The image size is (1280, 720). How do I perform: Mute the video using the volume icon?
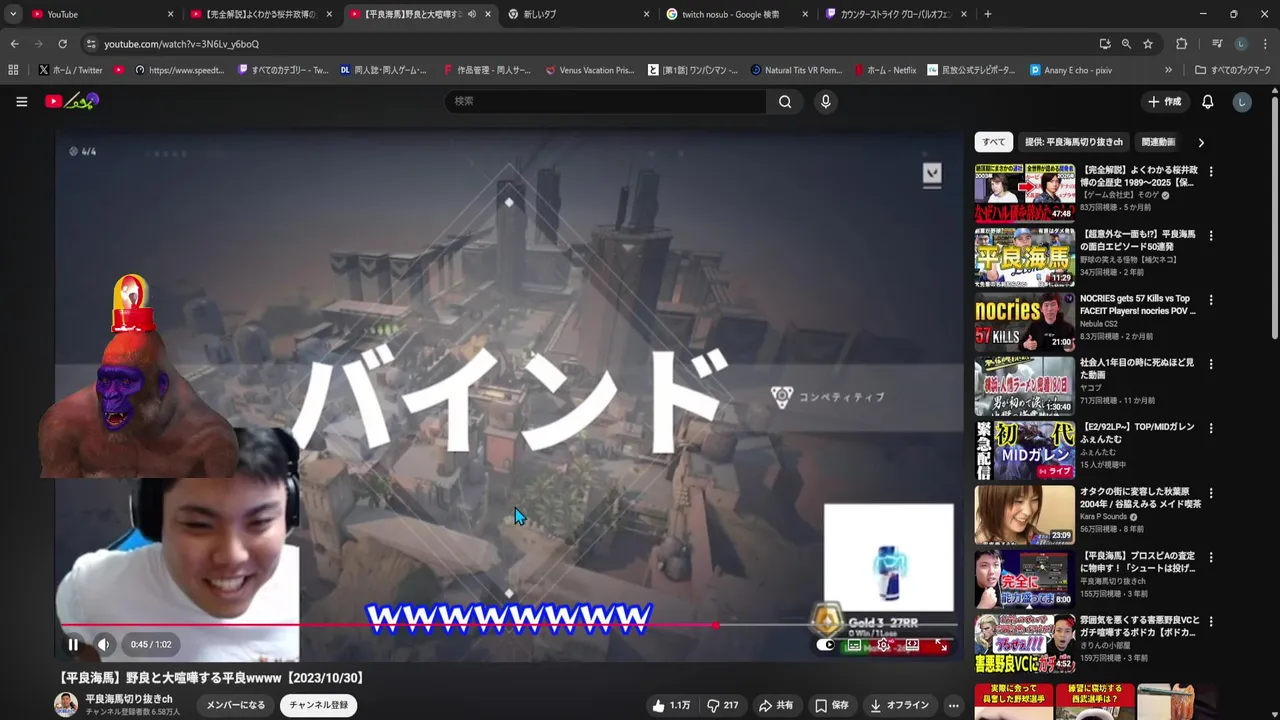pos(103,645)
